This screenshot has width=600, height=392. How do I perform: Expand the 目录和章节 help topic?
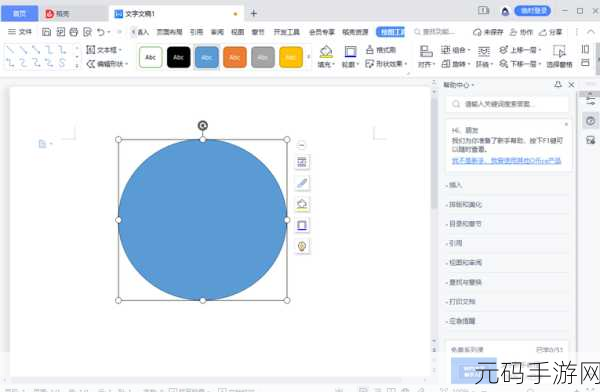[507, 224]
